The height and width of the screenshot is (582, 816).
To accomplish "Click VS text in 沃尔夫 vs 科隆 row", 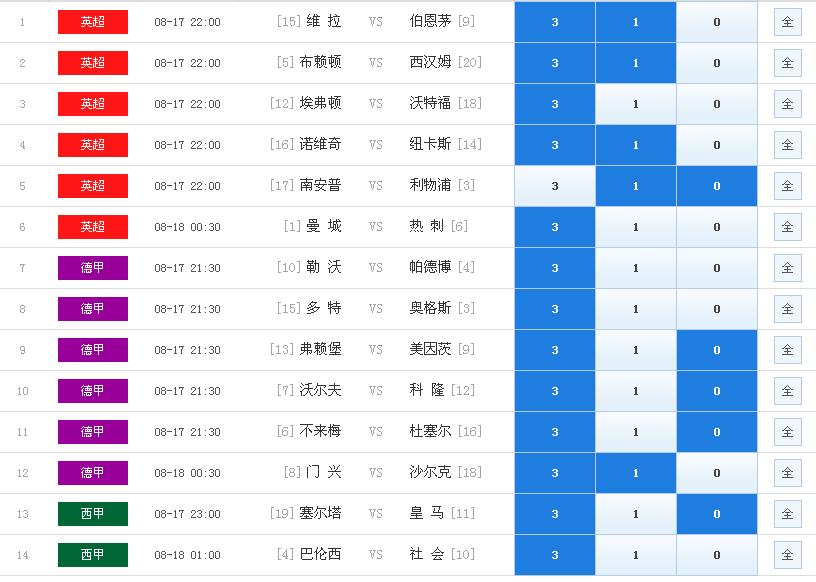I will (376, 391).
